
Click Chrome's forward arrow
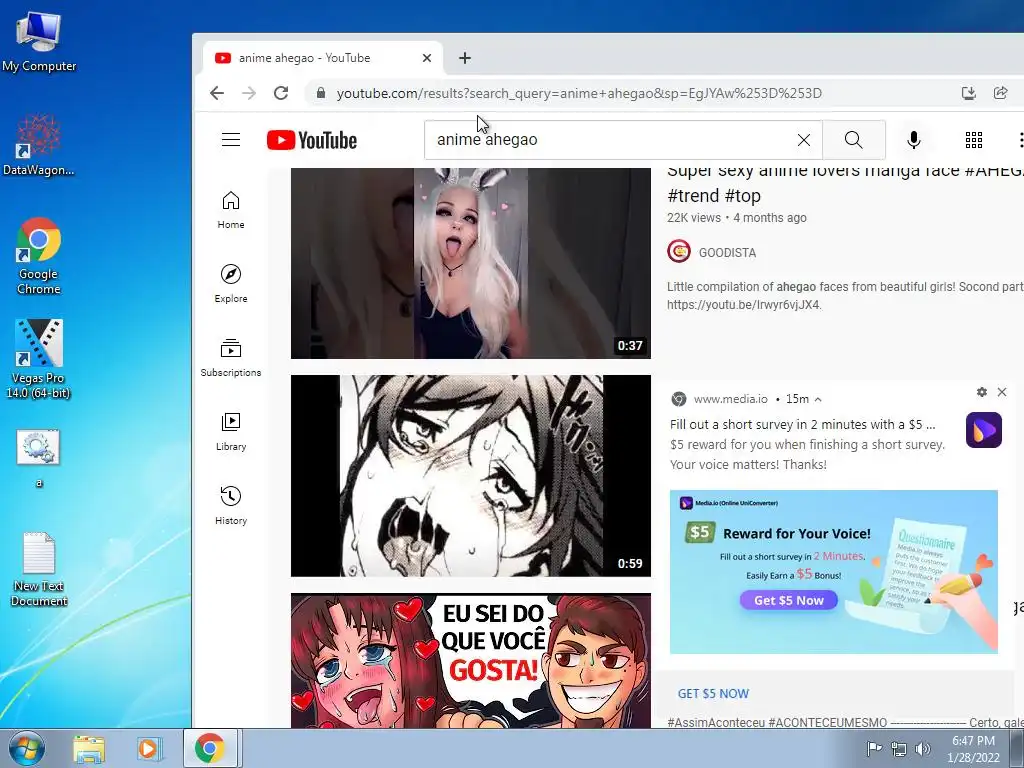249,93
